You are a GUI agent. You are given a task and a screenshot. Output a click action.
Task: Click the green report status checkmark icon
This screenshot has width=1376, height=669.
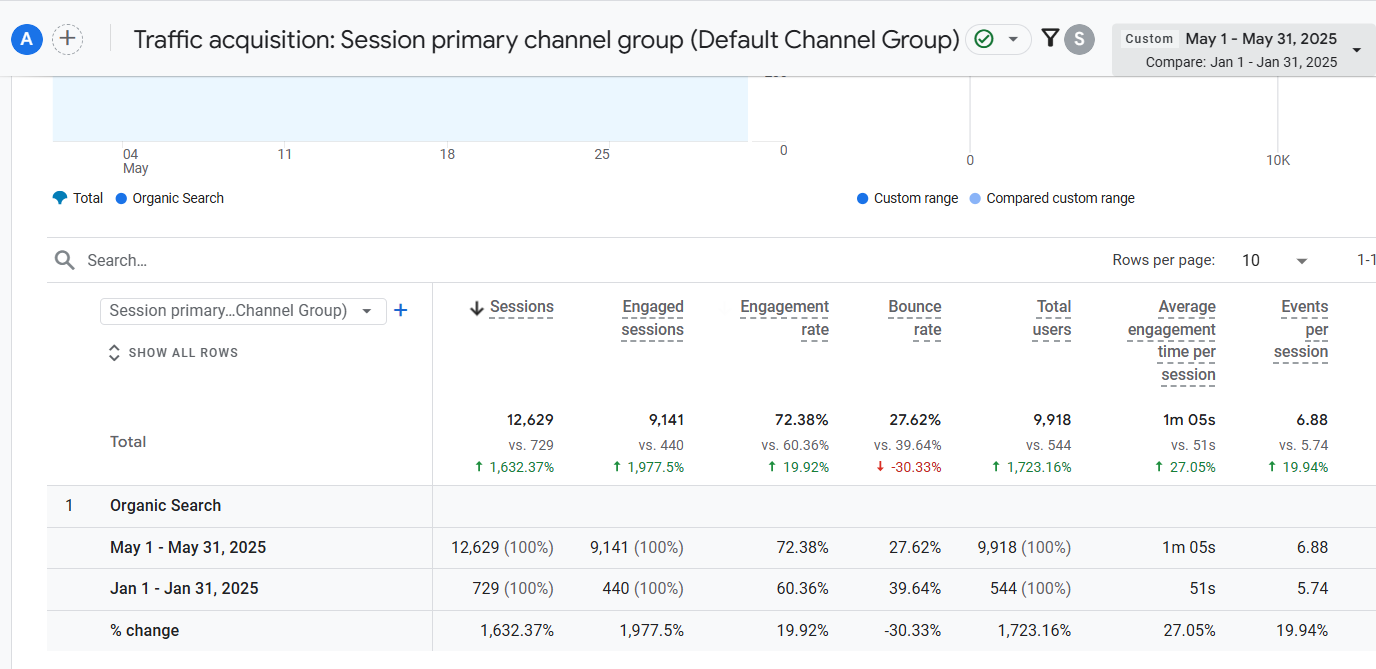click(x=984, y=39)
